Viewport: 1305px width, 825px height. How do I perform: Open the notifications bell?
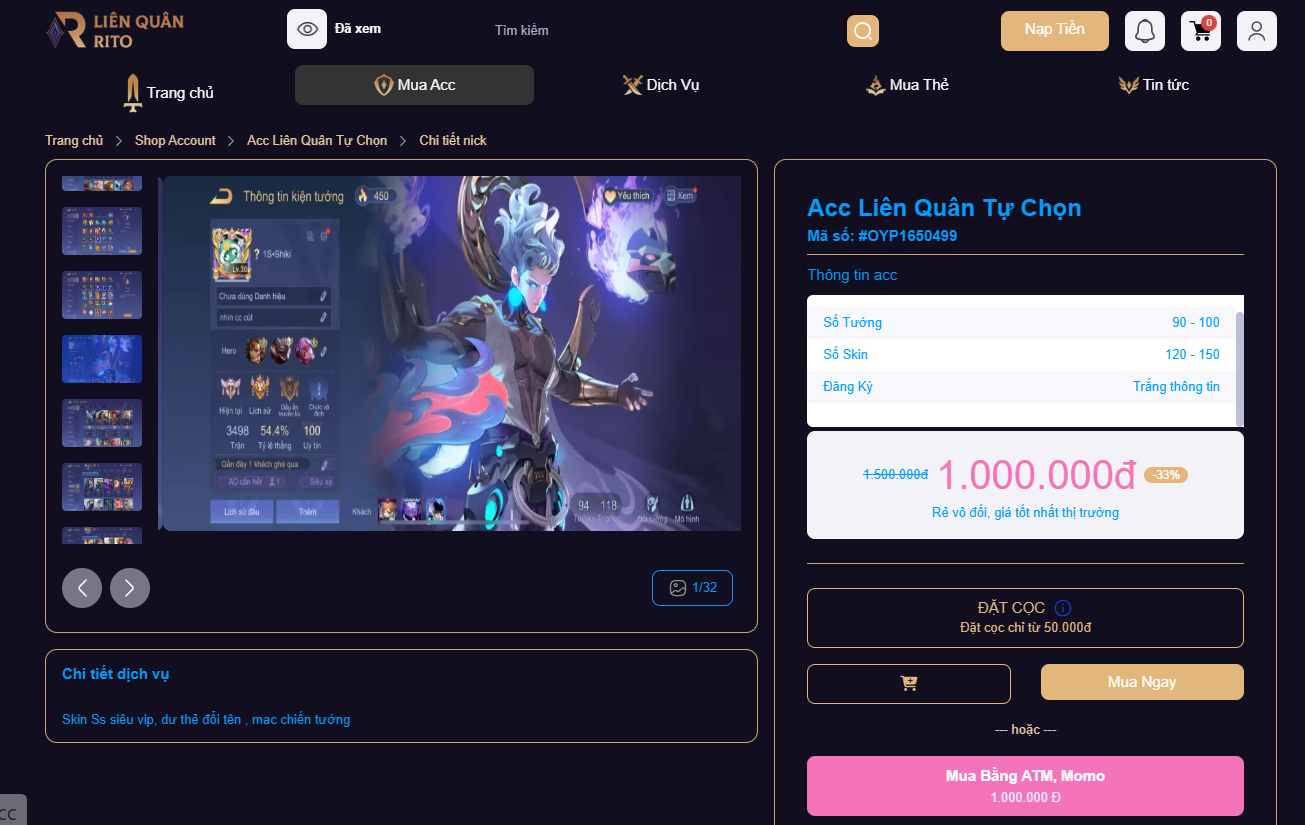pyautogui.click(x=1145, y=31)
